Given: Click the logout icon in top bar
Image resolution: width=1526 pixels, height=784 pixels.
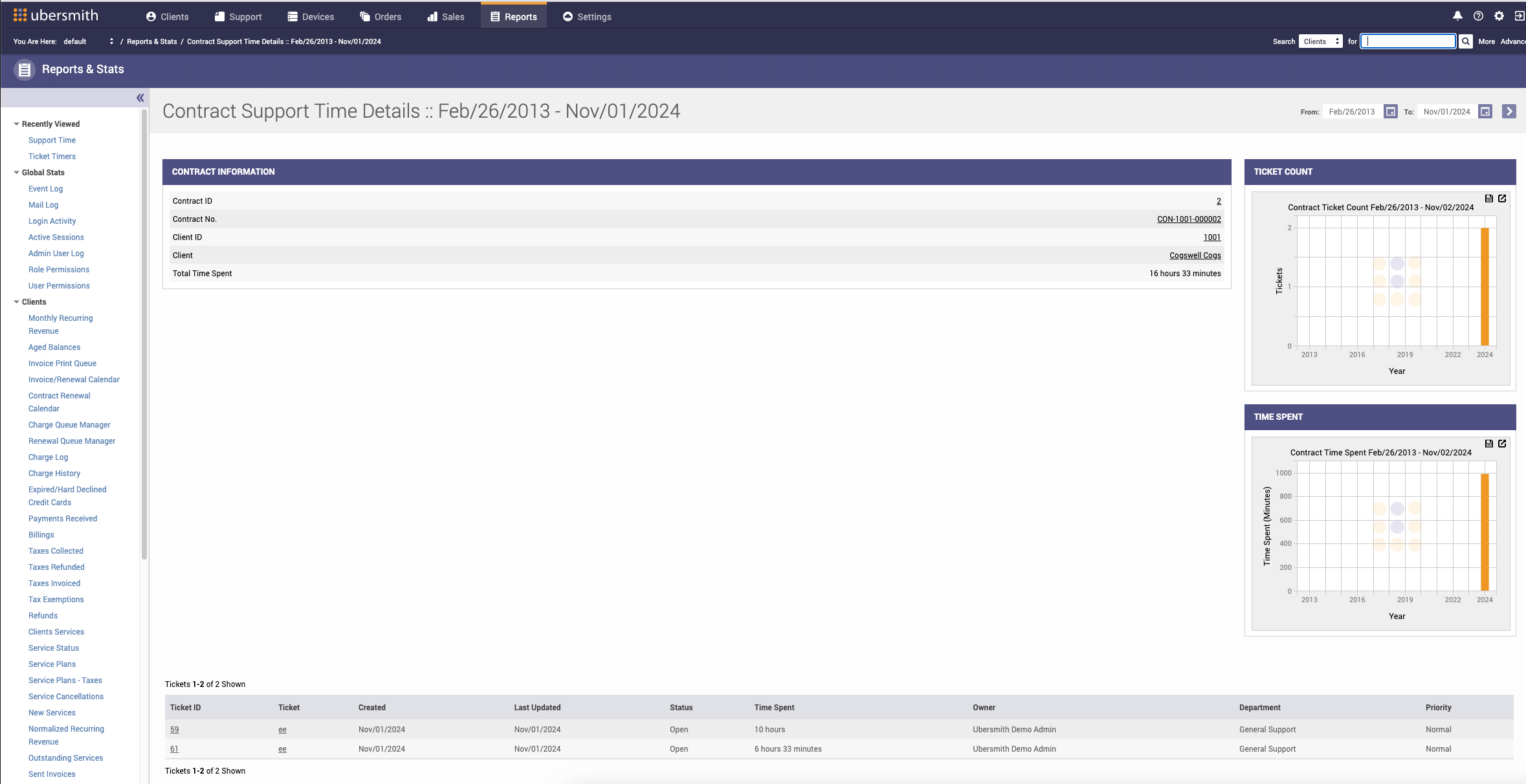Looking at the screenshot, I should click(x=1518, y=16).
